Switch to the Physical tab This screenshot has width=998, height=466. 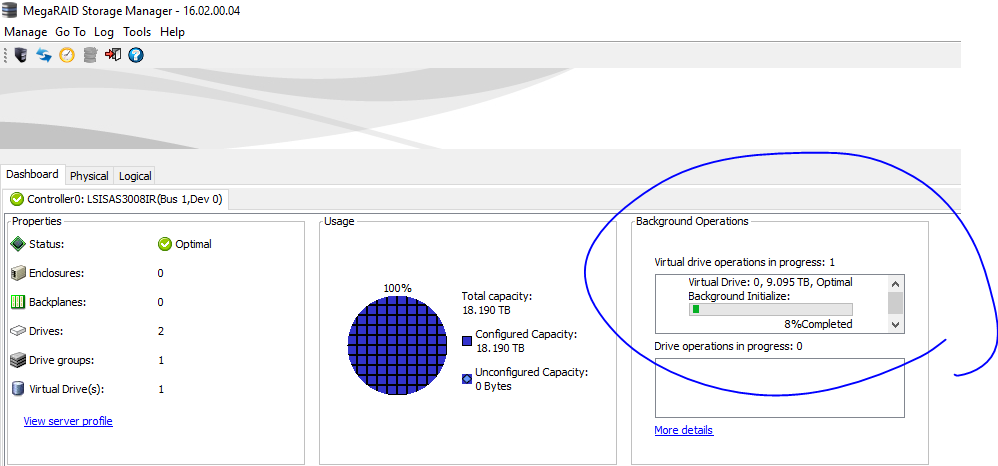tap(89, 176)
